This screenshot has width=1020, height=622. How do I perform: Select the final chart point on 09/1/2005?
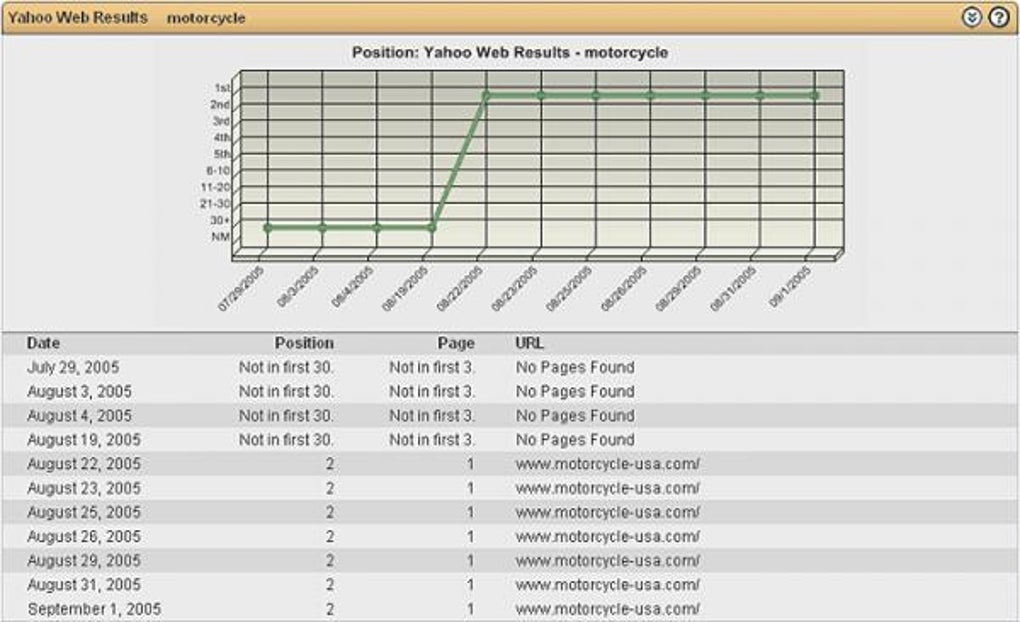(816, 95)
